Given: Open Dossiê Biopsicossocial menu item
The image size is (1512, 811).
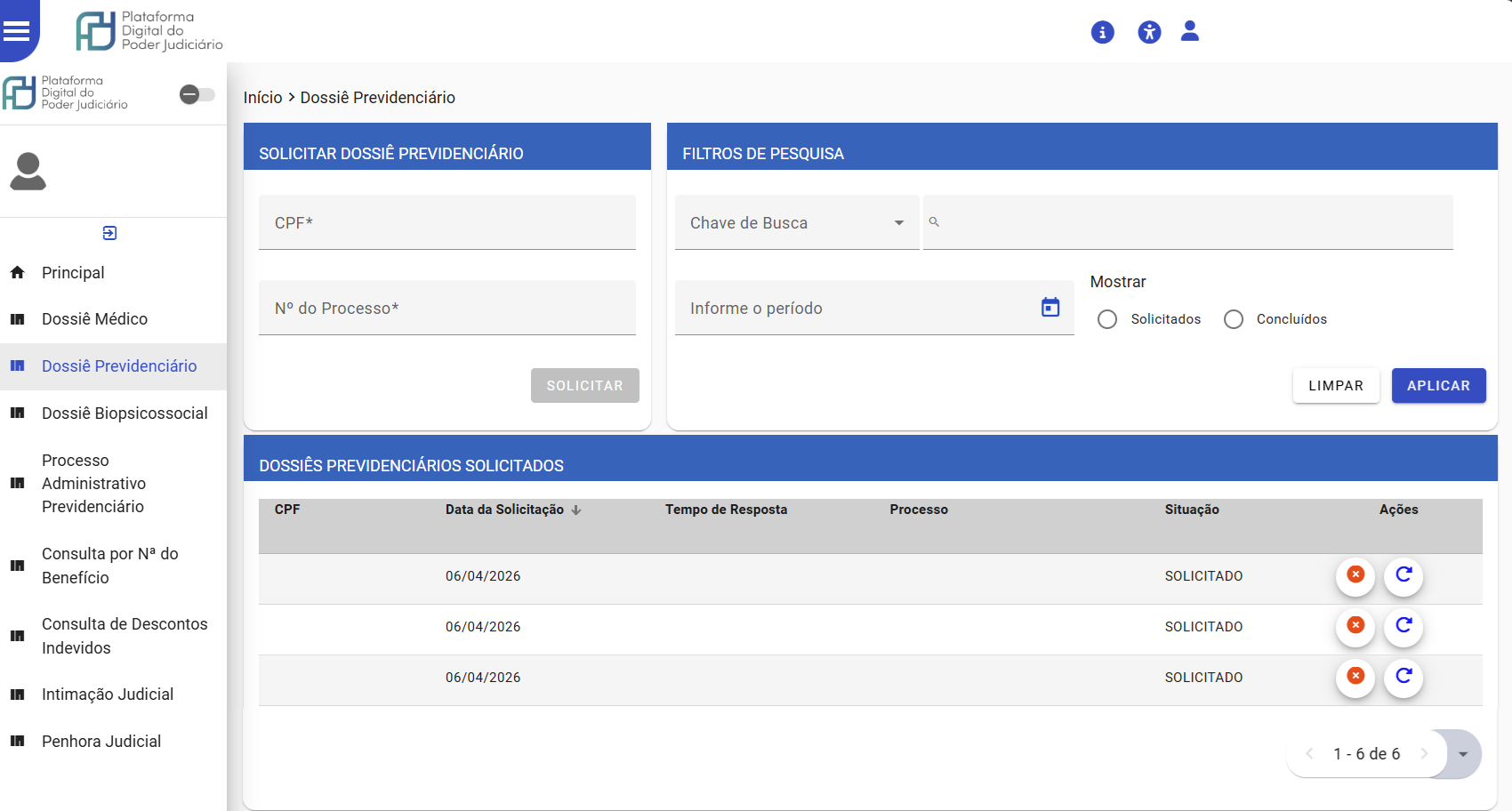Looking at the screenshot, I should tap(113, 414).
